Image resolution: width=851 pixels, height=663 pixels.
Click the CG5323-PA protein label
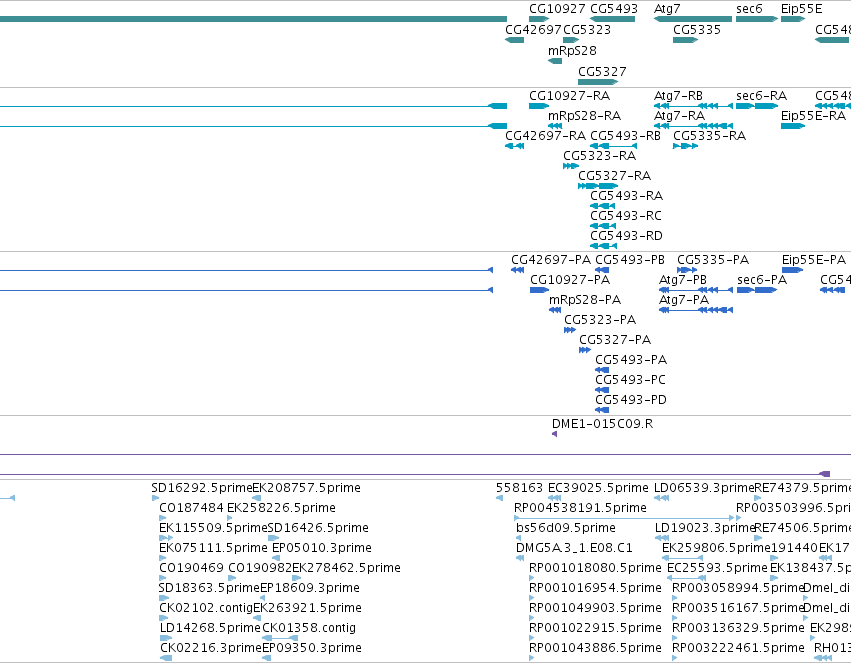[600, 321]
